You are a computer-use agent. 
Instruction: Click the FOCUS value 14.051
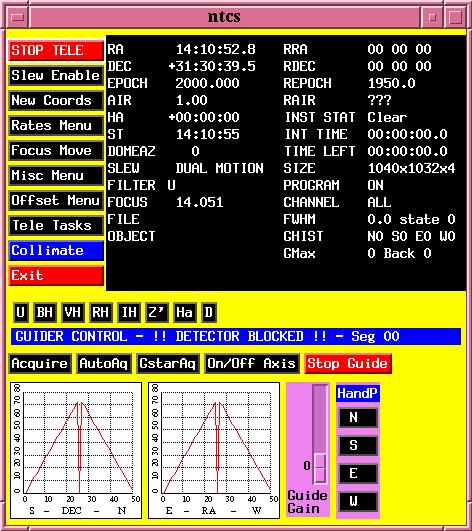click(x=200, y=203)
